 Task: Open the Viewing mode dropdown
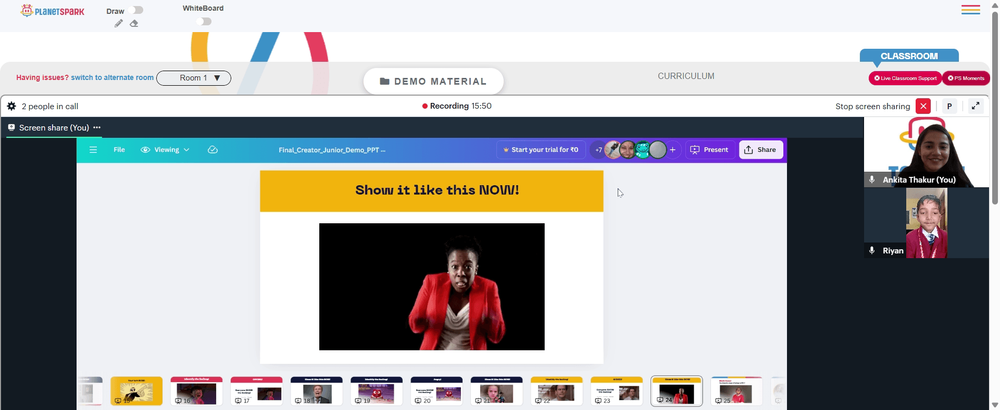(x=165, y=150)
